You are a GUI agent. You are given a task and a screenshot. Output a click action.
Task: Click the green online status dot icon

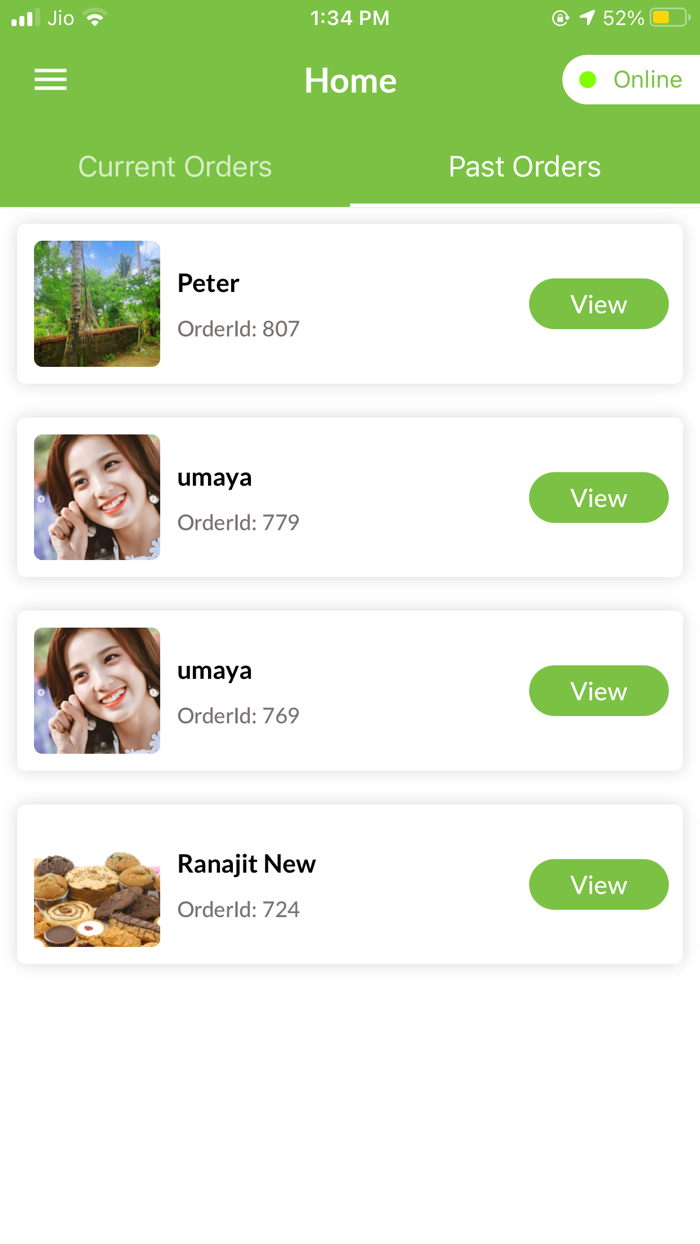click(x=589, y=79)
